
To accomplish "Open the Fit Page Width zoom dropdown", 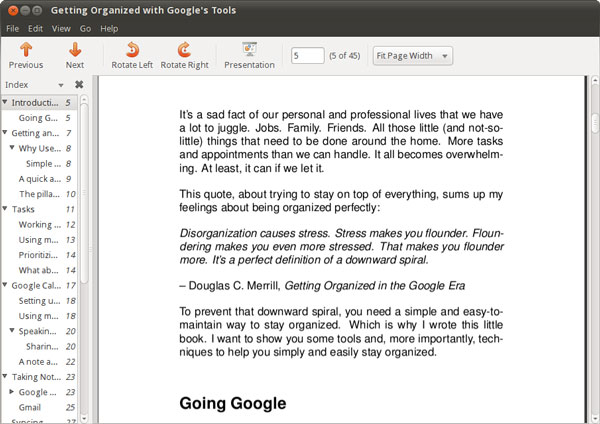I will coord(413,56).
